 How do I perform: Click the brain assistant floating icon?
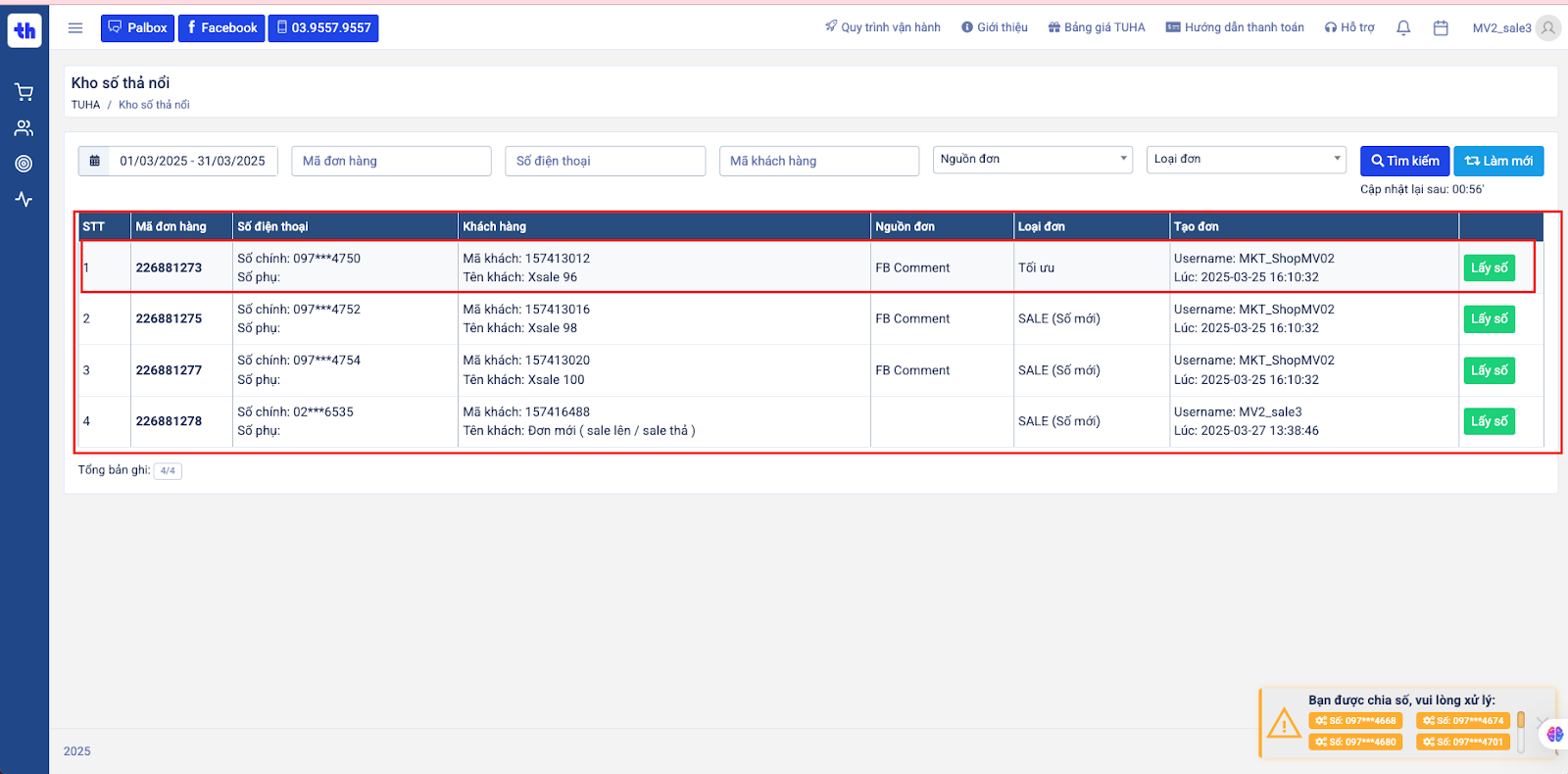point(1555,734)
